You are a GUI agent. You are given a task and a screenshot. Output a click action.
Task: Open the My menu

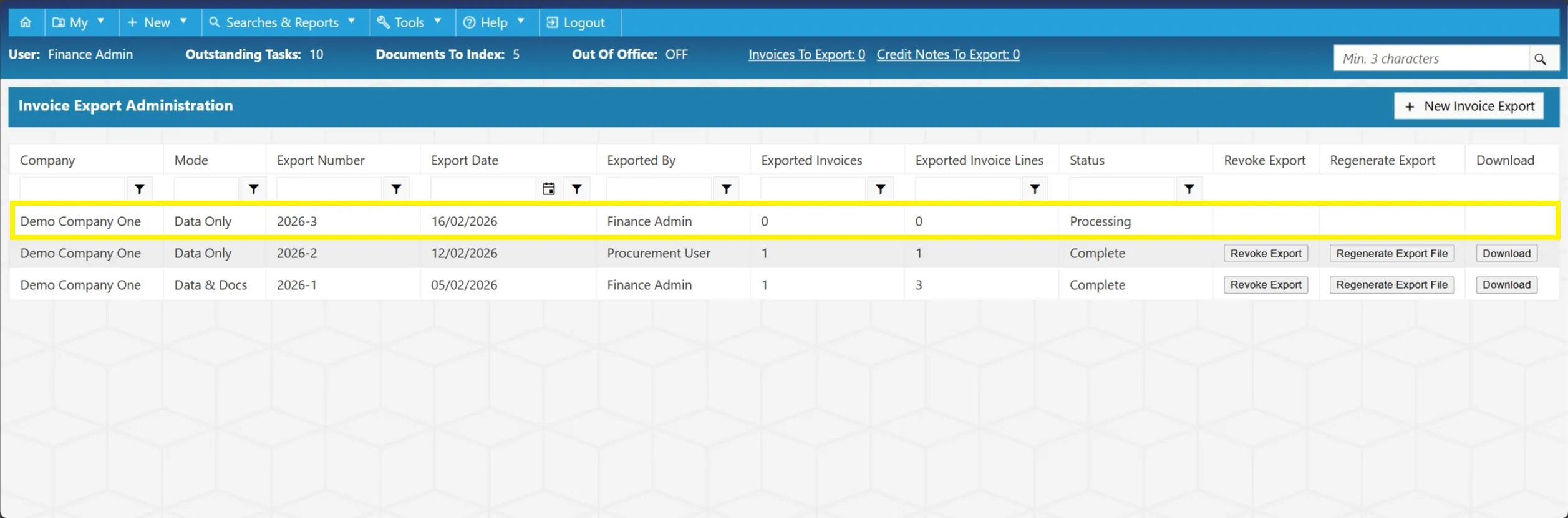80,22
